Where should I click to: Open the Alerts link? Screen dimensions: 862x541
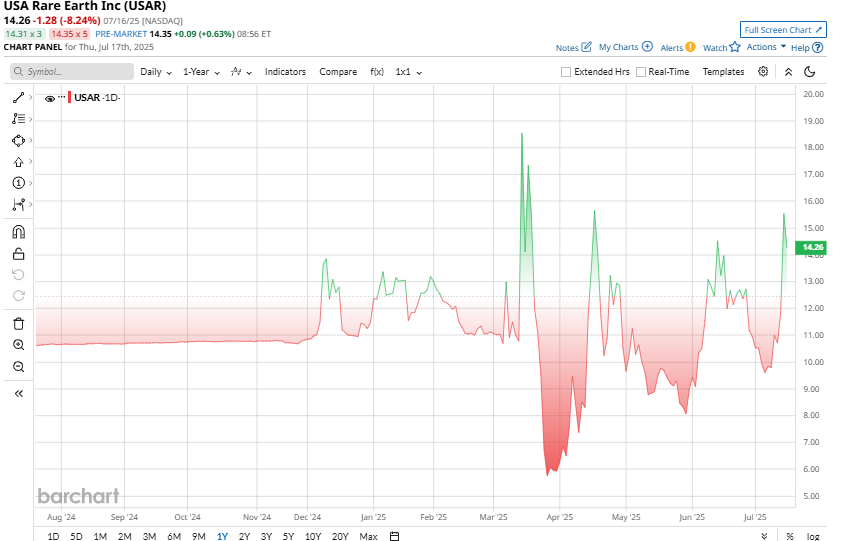click(672, 48)
